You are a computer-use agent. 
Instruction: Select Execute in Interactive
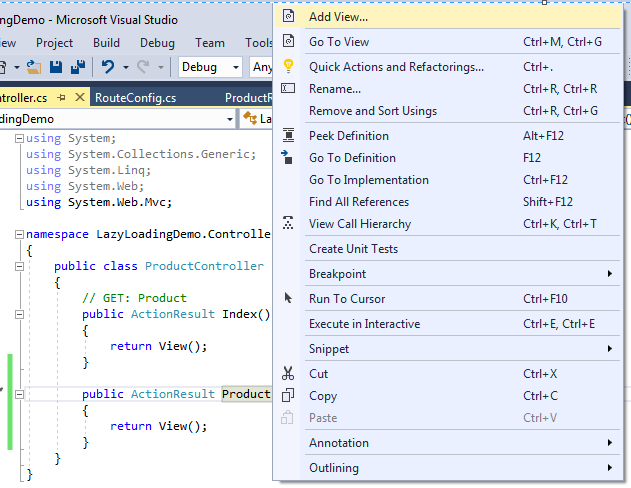[447, 323]
